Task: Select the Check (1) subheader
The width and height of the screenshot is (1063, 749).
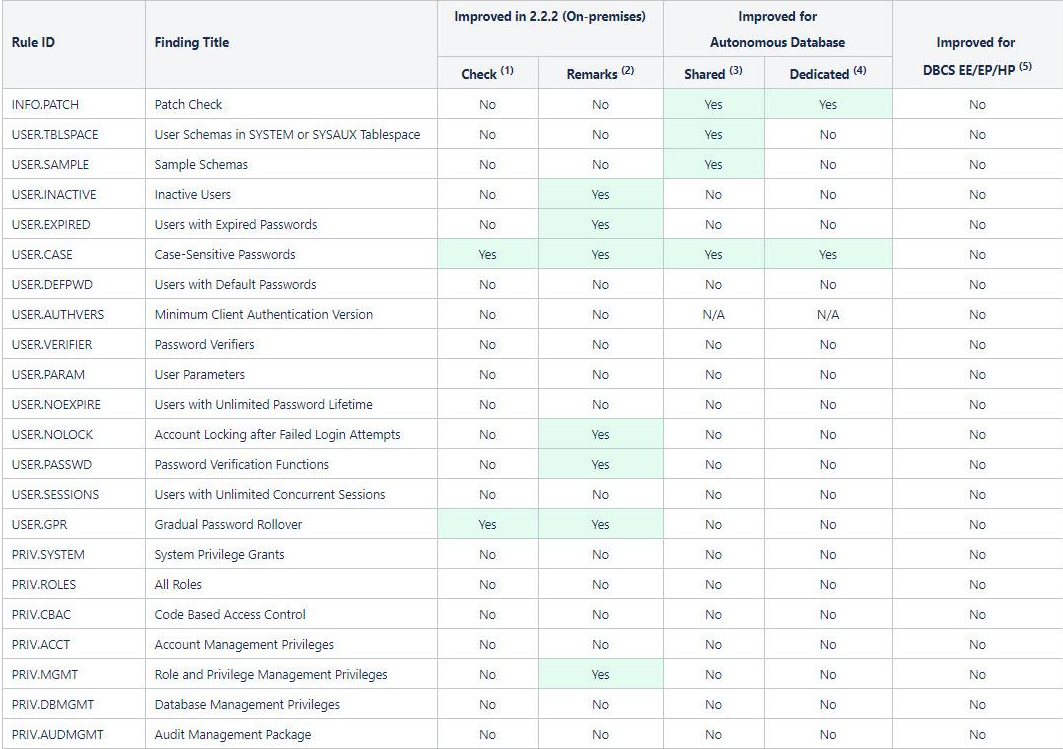Action: pyautogui.click(x=487, y=73)
